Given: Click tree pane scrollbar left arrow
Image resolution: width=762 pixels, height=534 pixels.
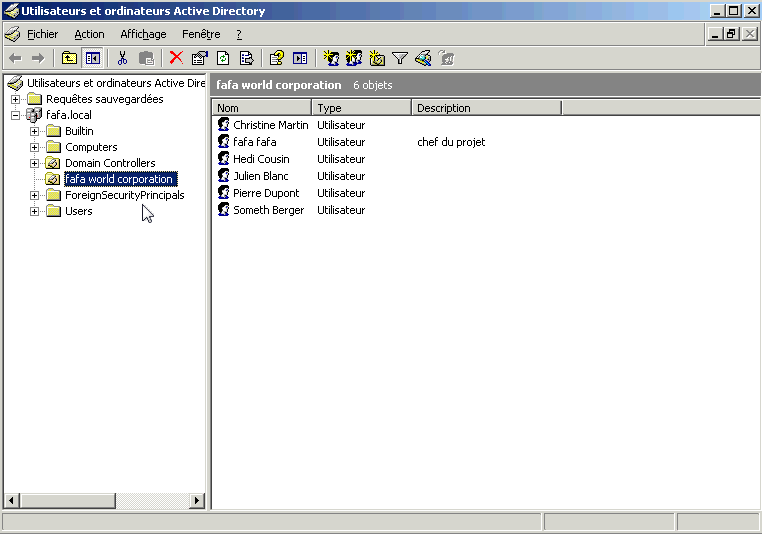Looking at the screenshot, I should coord(12,500).
